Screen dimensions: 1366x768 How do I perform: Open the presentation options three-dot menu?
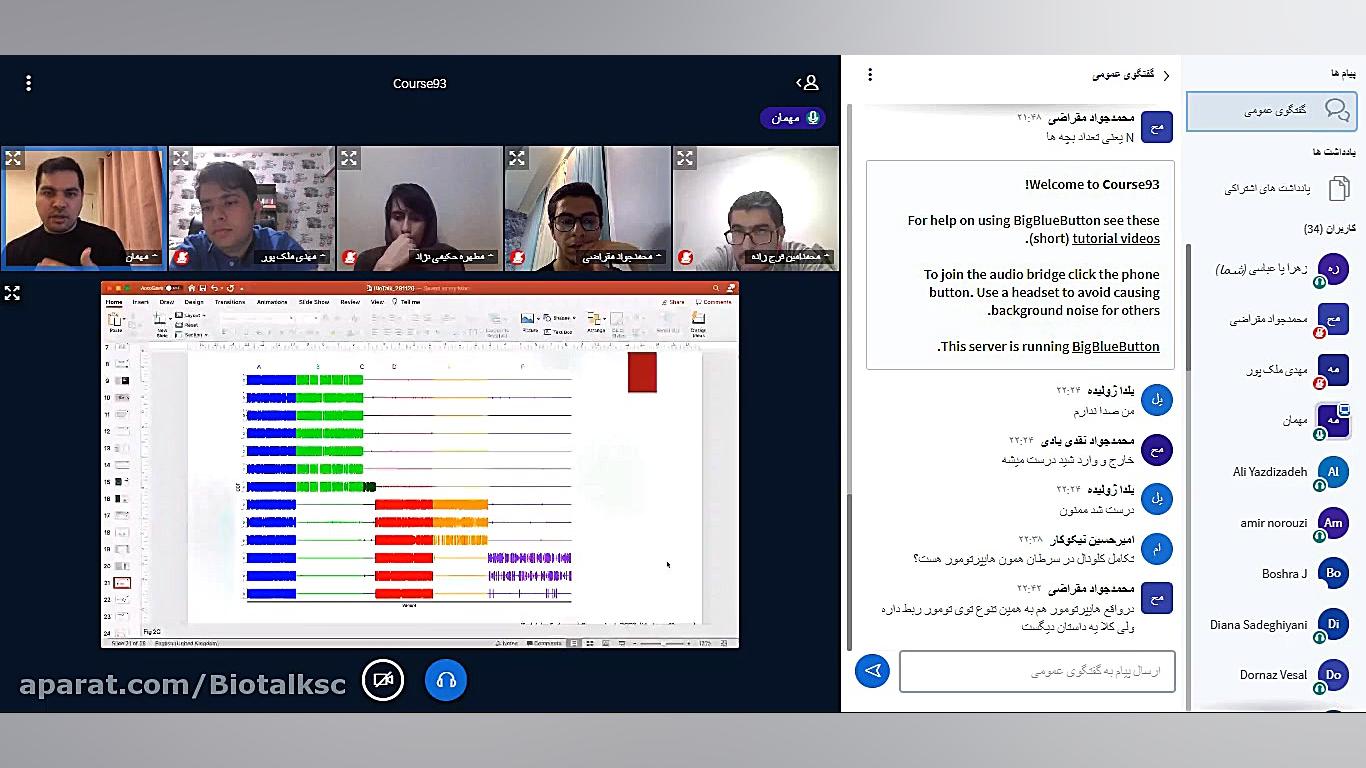click(x=29, y=84)
